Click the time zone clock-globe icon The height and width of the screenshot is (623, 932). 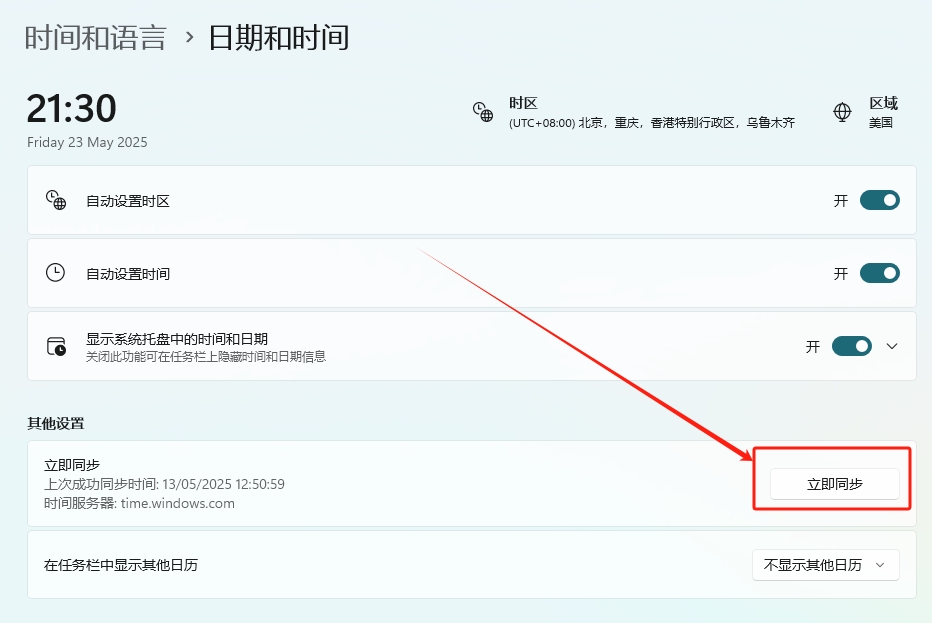pos(483,111)
